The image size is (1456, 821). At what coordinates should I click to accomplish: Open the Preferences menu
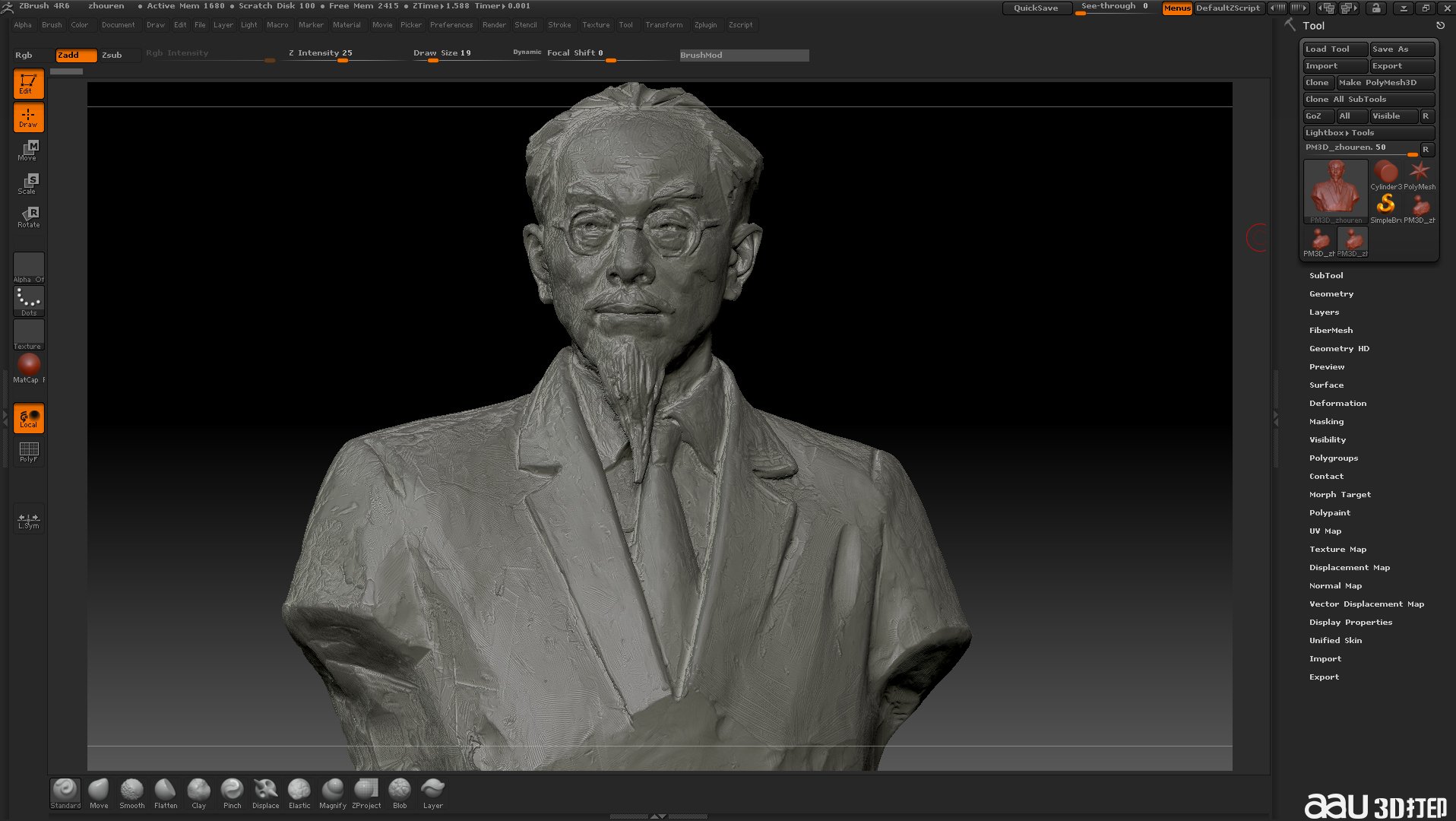pos(451,25)
